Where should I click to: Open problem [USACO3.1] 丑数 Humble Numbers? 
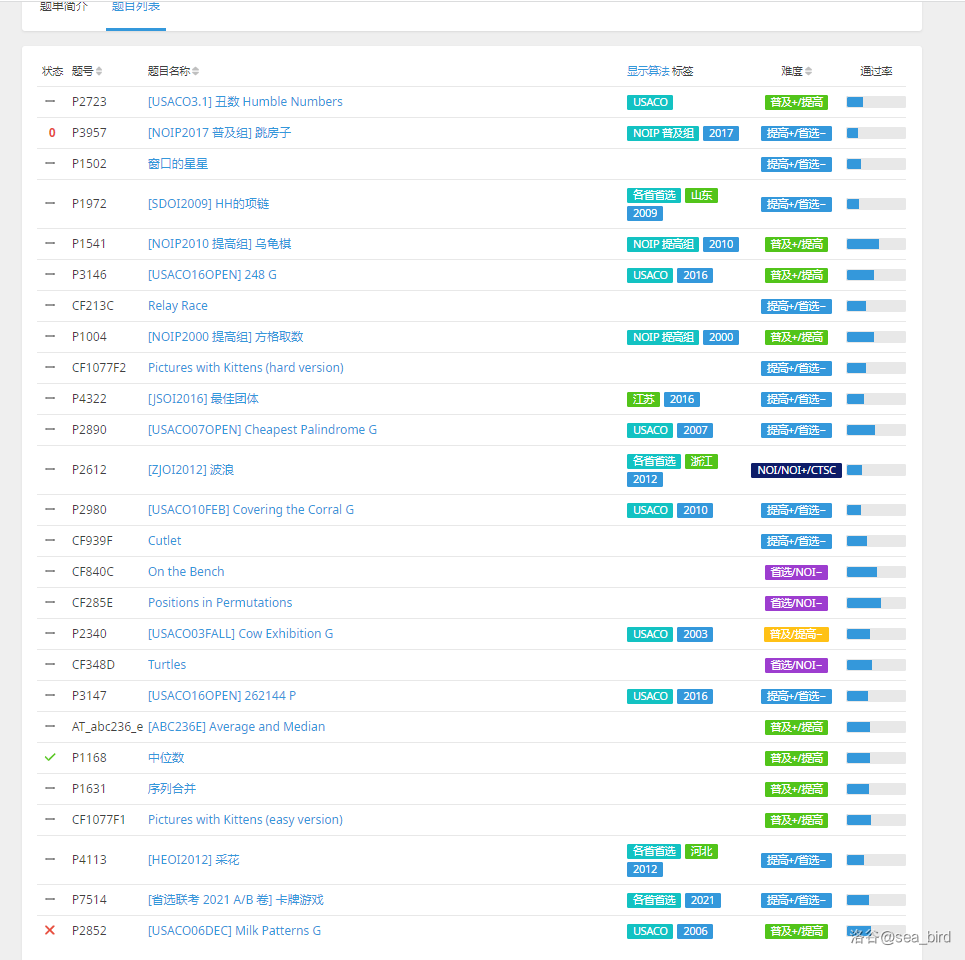245,102
